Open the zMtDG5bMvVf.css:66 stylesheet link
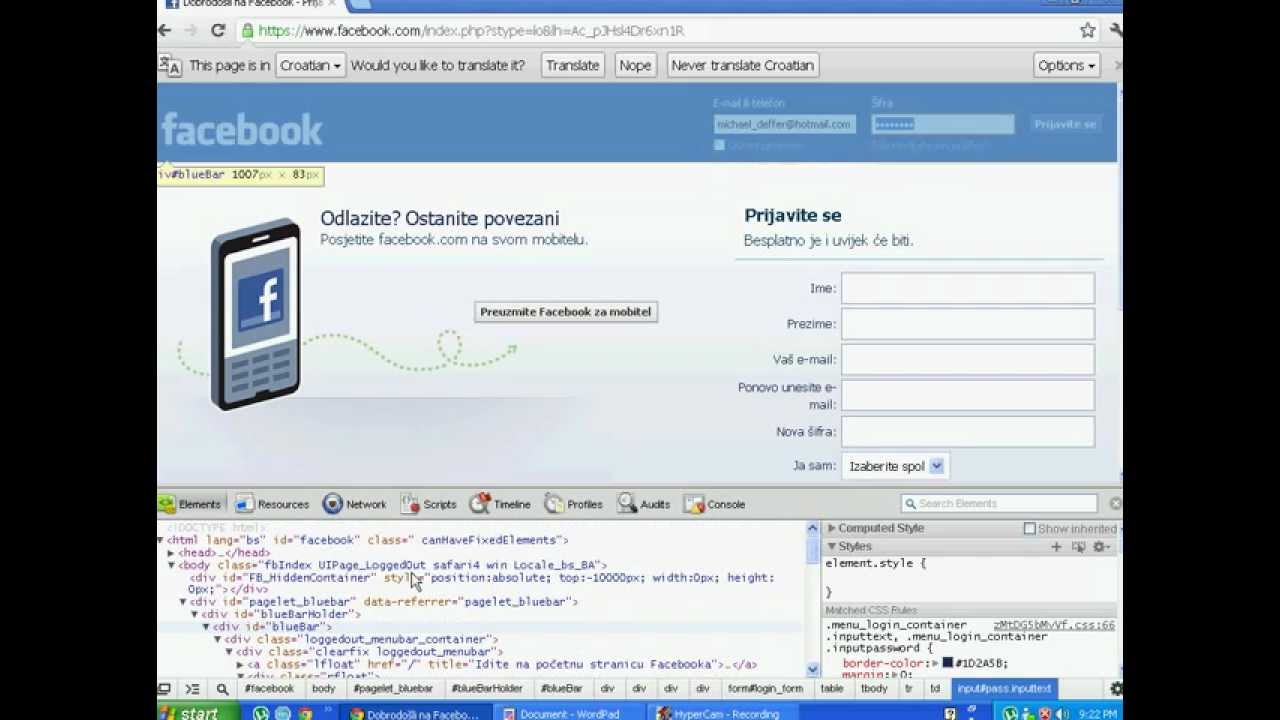1280x720 pixels. [x=1054, y=625]
